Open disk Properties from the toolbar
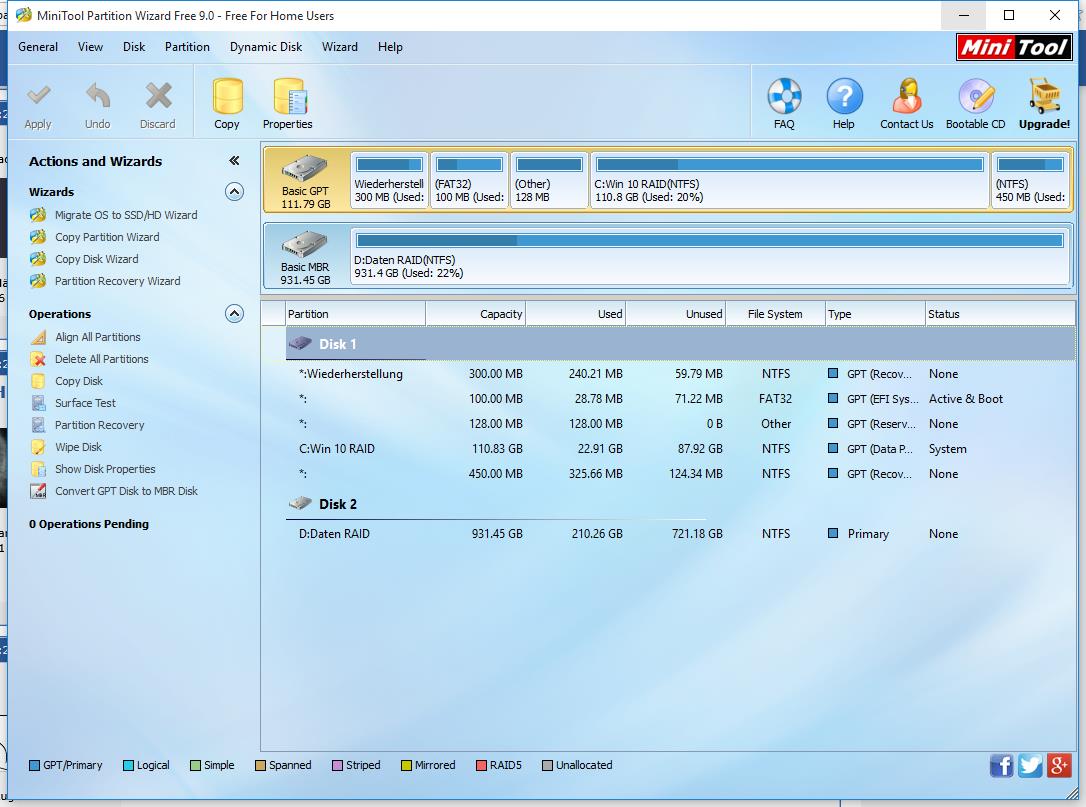The width and height of the screenshot is (1086, 807). [289, 96]
